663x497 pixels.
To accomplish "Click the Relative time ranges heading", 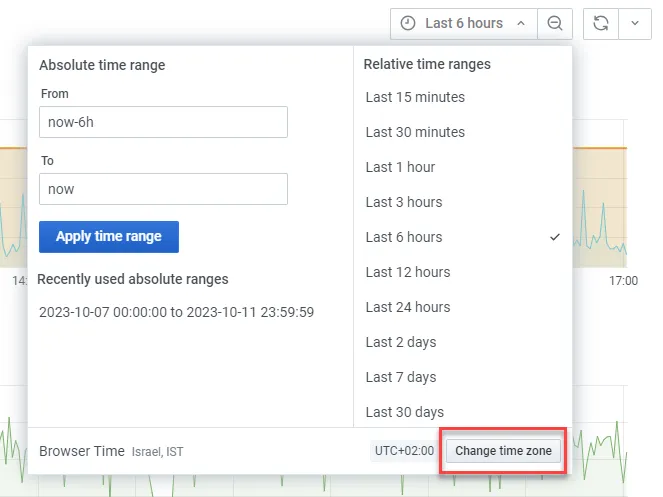I will coord(427,64).
